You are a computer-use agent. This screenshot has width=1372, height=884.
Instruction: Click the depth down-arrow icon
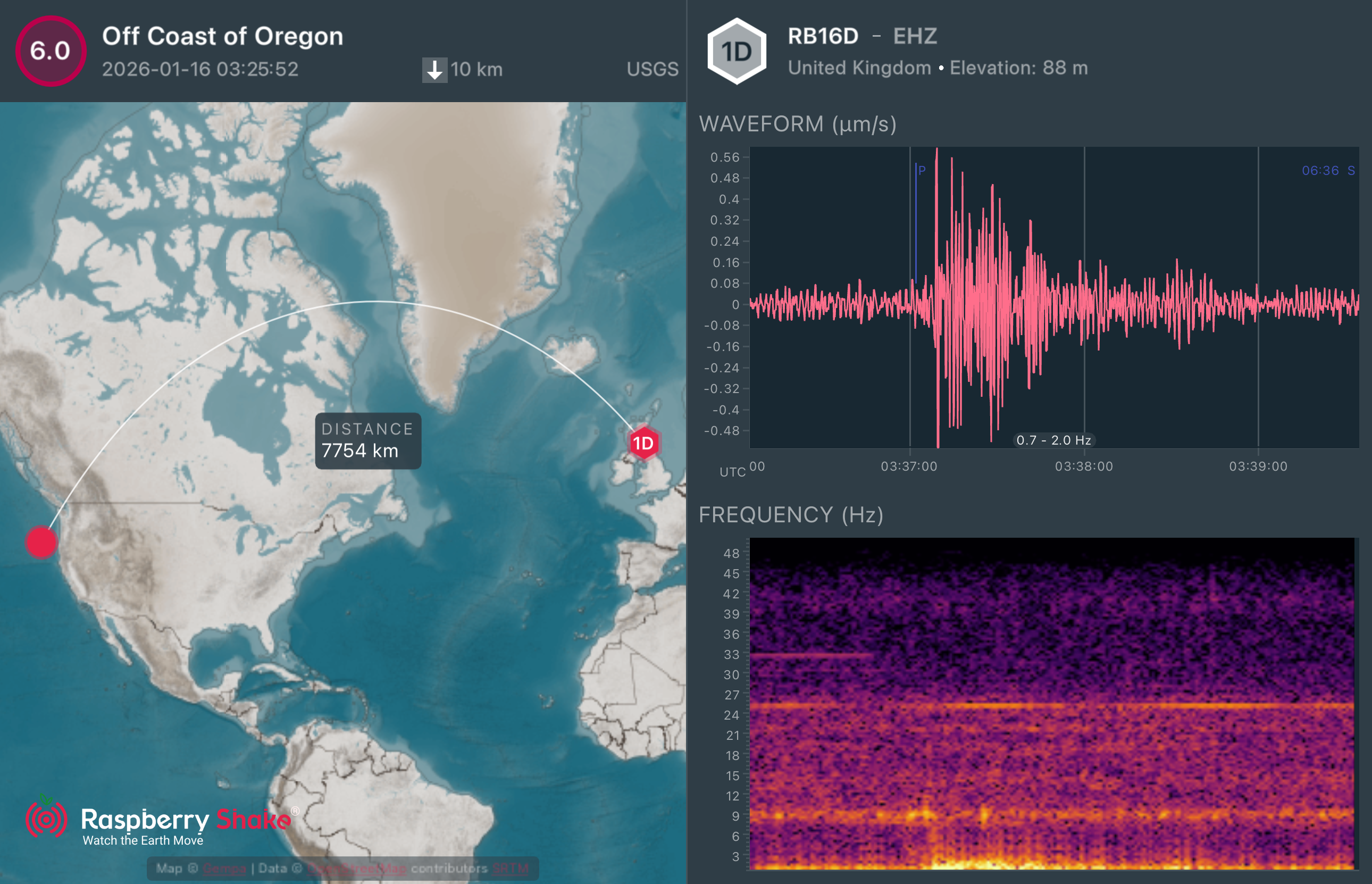click(434, 70)
